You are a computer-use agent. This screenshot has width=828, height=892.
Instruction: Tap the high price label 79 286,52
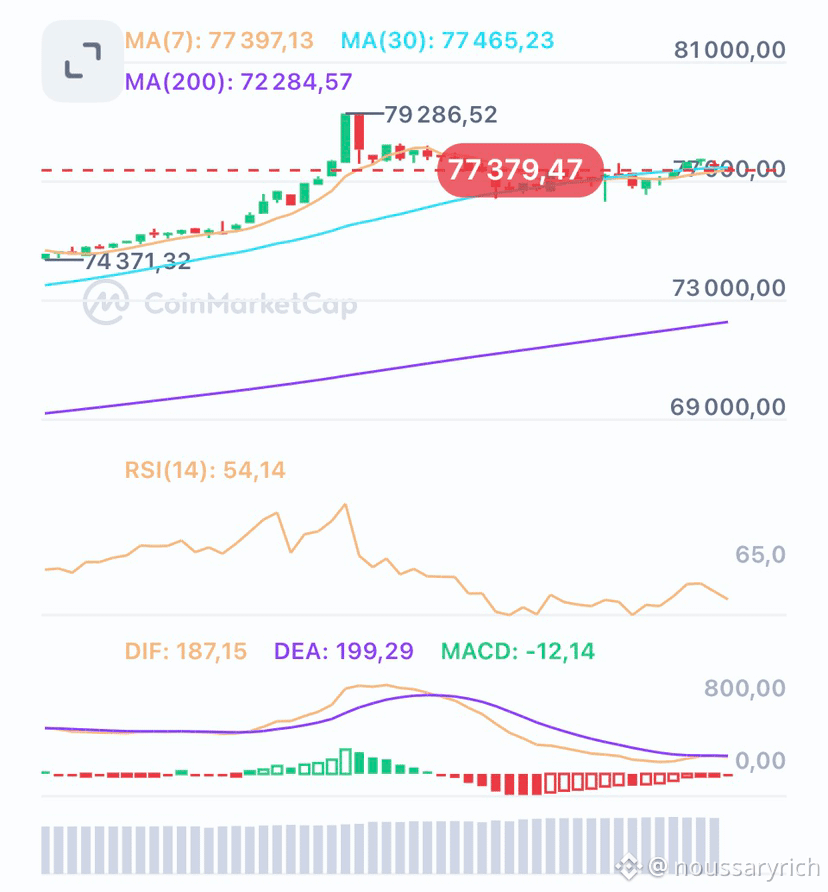point(441,115)
